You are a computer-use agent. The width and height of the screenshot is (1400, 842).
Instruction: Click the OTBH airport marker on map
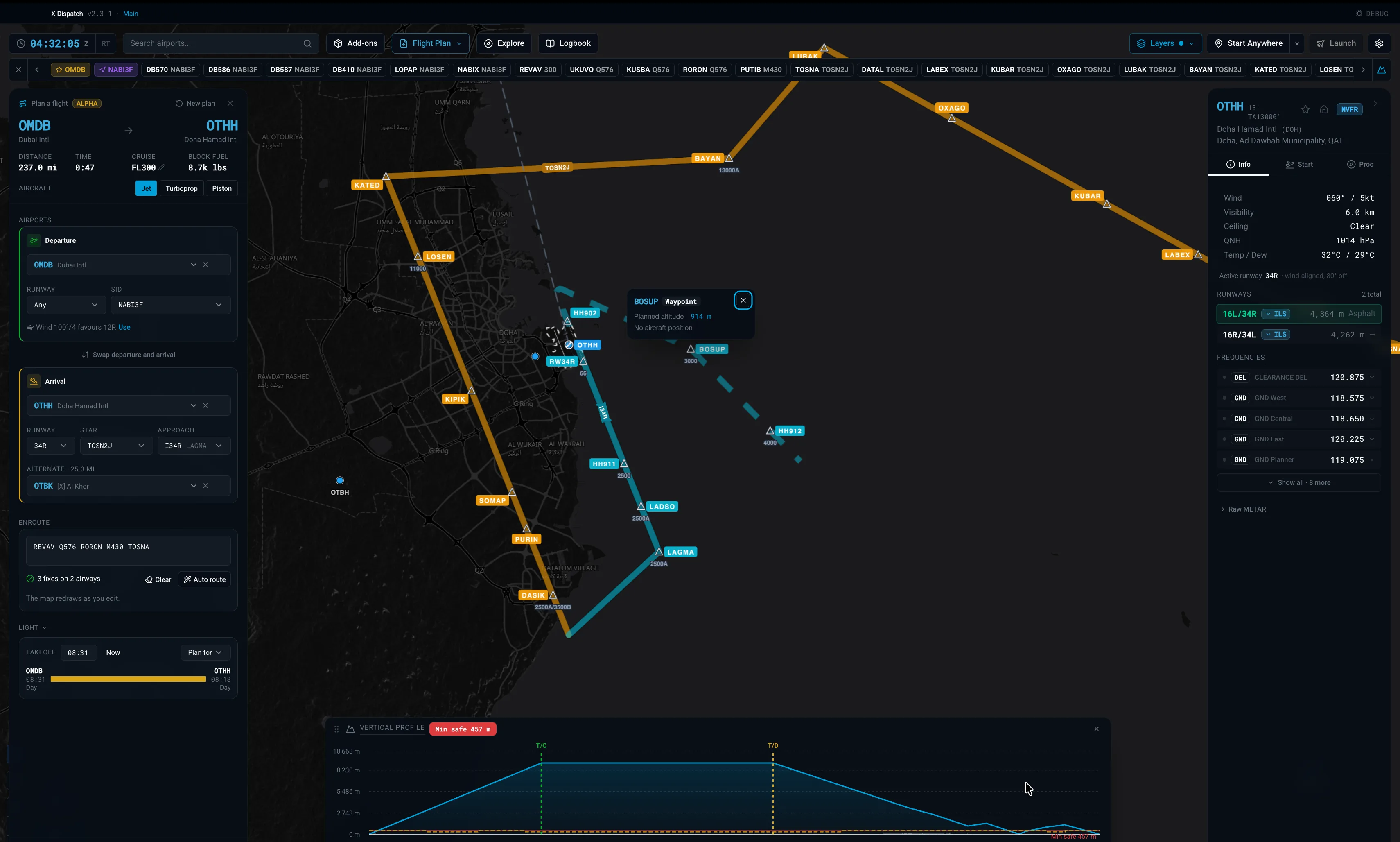[x=340, y=480]
